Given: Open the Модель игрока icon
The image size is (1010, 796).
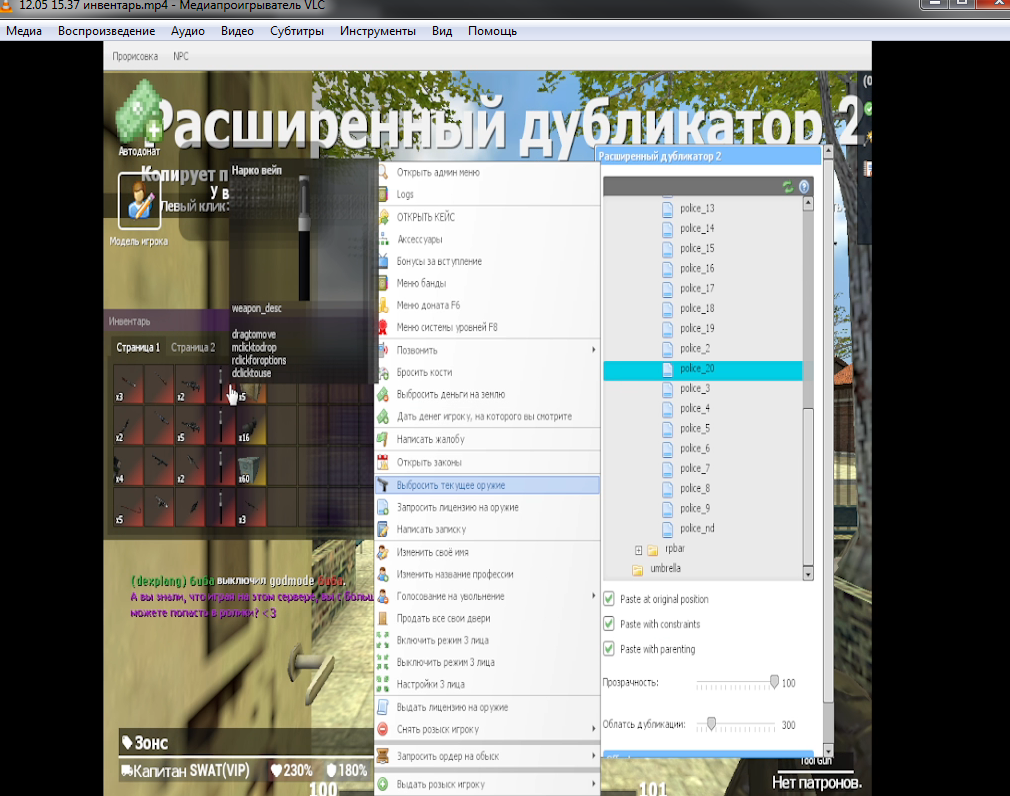Looking at the screenshot, I should coord(138,201).
